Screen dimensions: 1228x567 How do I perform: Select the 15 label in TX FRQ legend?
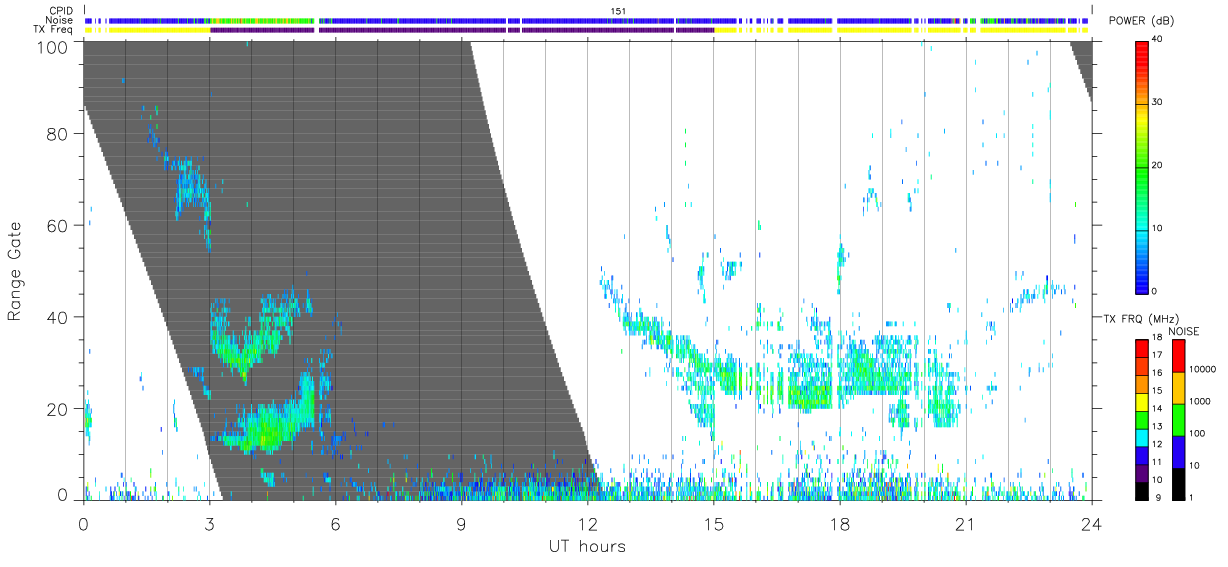tap(1157, 391)
